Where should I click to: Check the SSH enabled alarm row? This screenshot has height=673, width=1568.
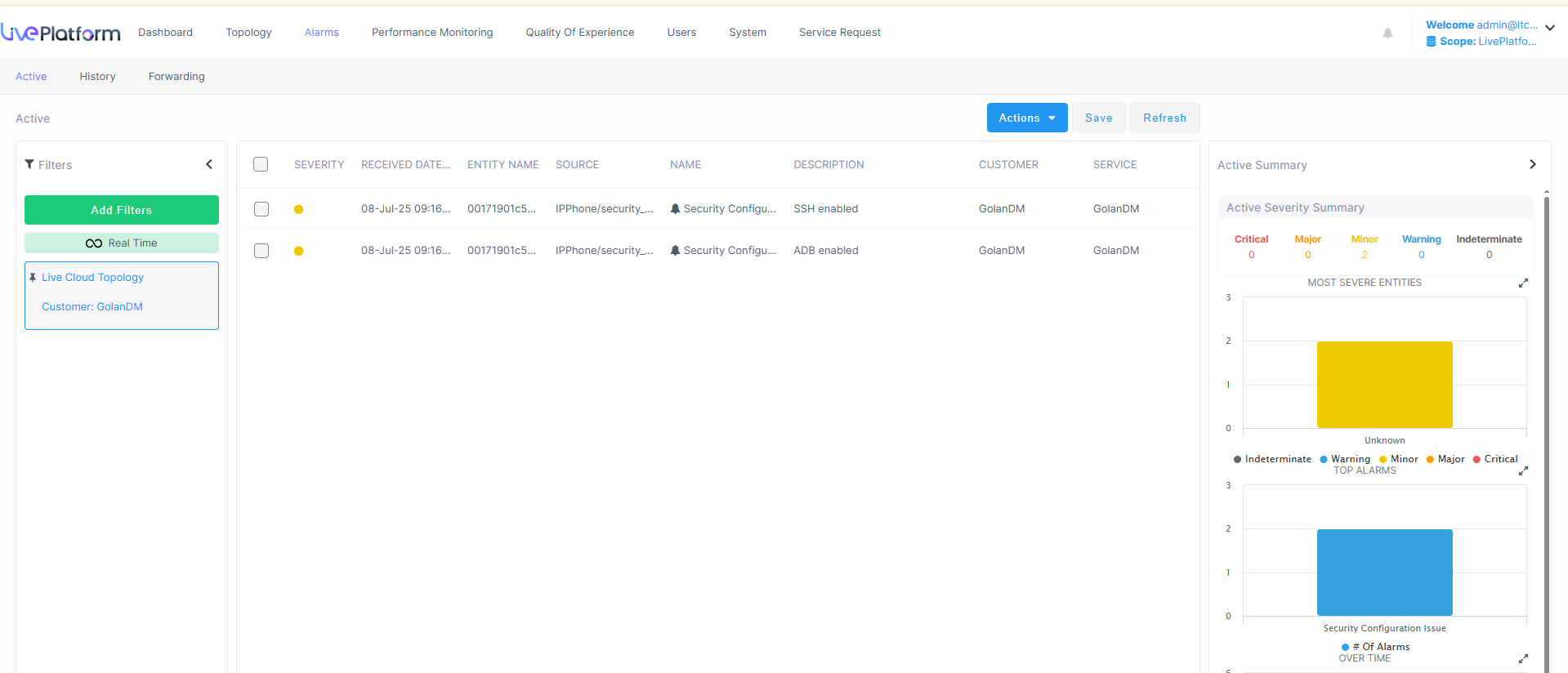pos(261,209)
